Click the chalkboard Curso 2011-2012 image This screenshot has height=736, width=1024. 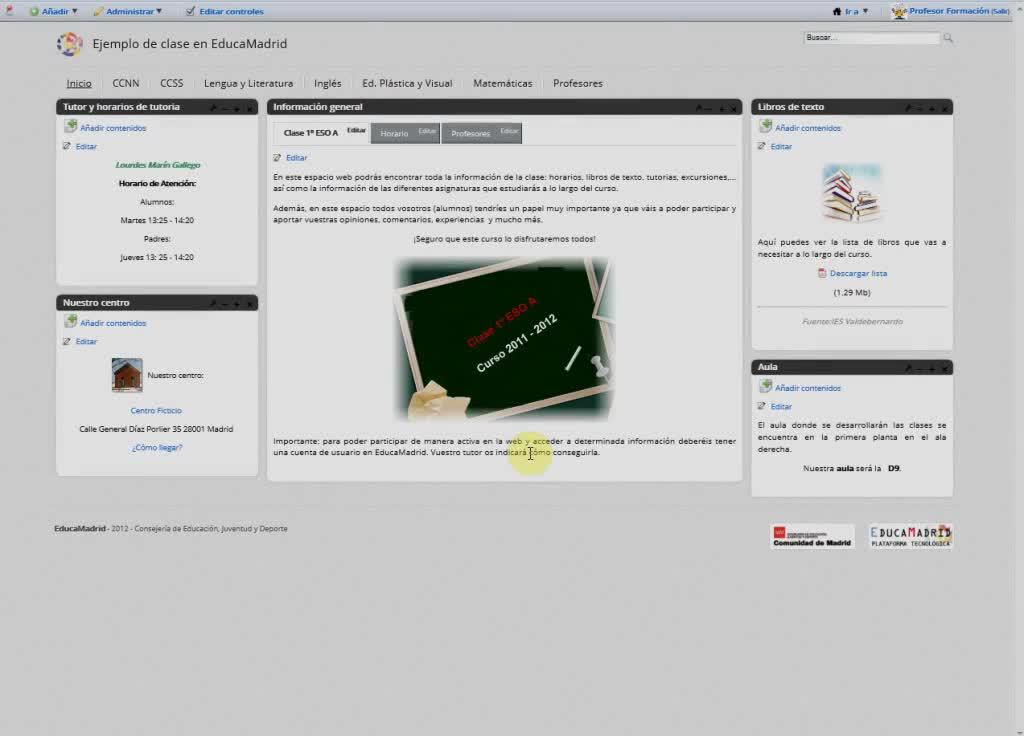[x=504, y=339]
